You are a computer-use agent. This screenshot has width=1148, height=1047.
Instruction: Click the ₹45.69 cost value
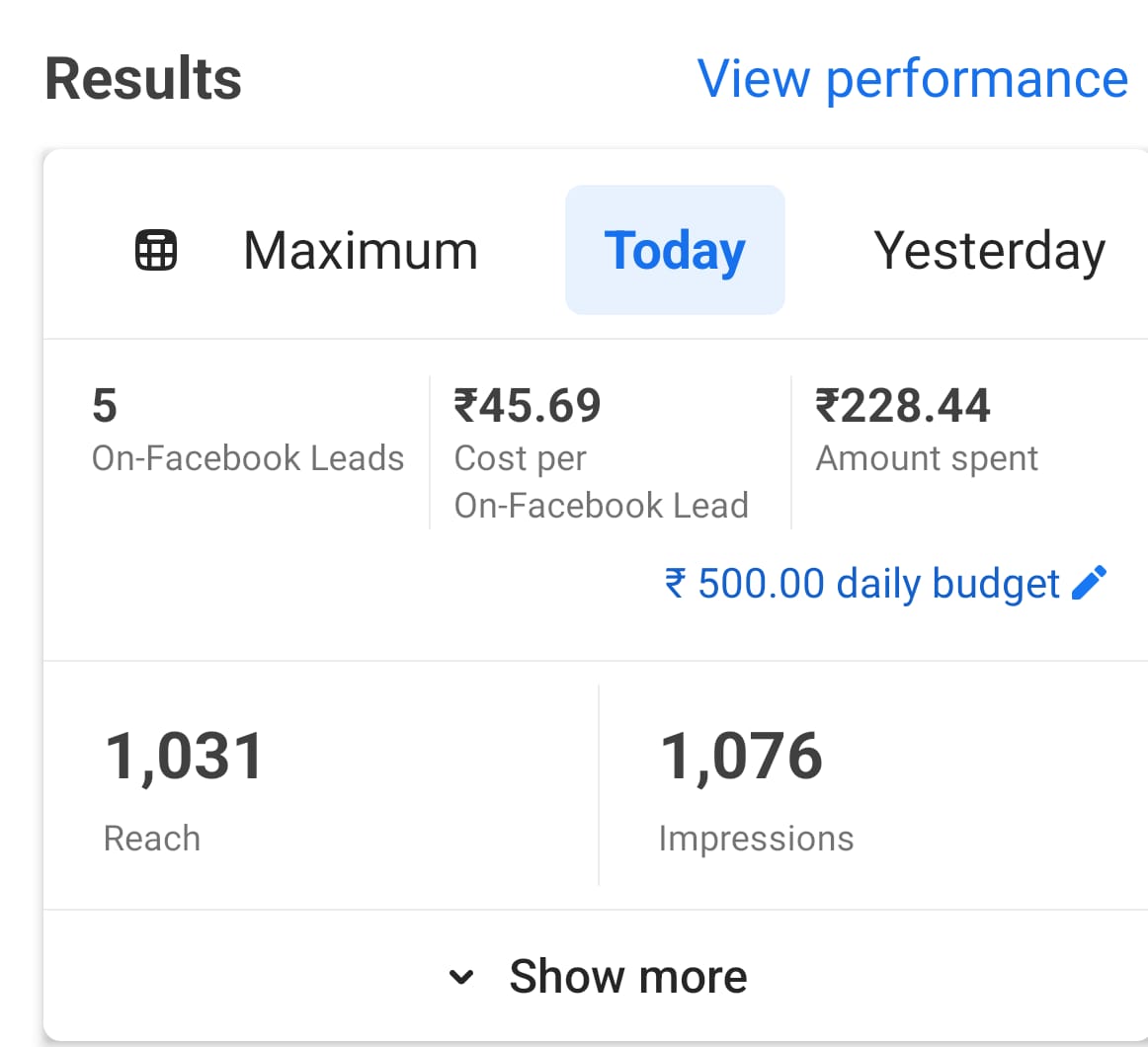(528, 406)
